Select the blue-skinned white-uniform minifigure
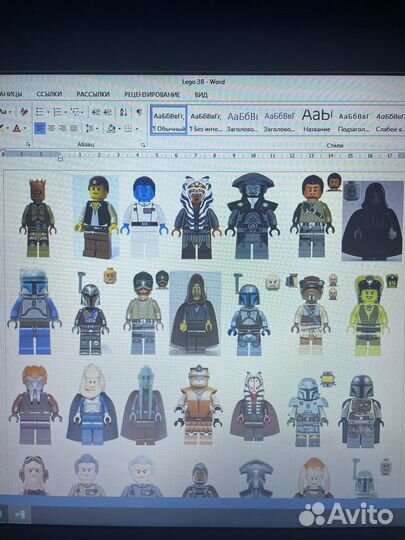 pyautogui.click(x=144, y=217)
